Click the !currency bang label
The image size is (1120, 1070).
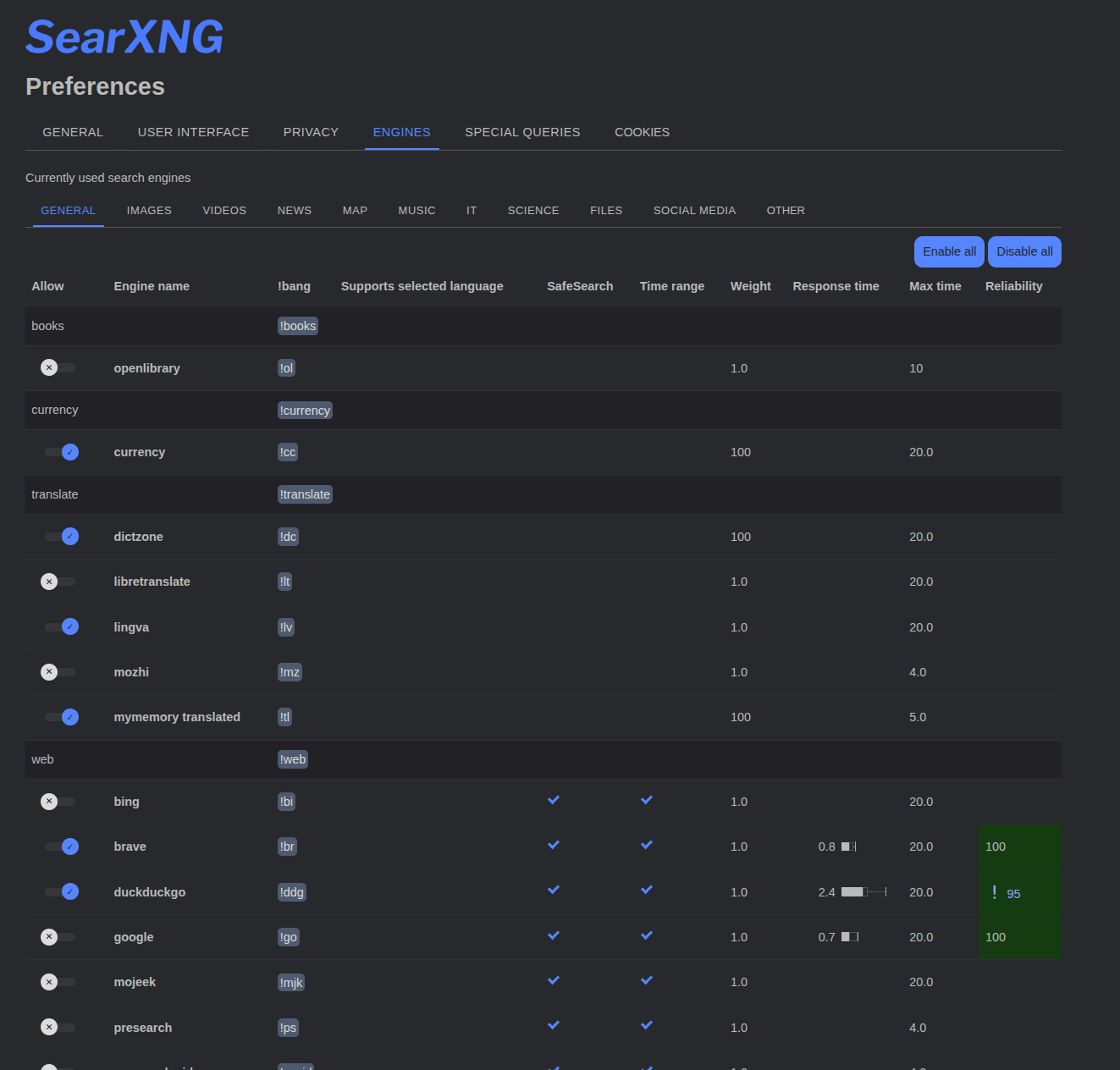305,410
